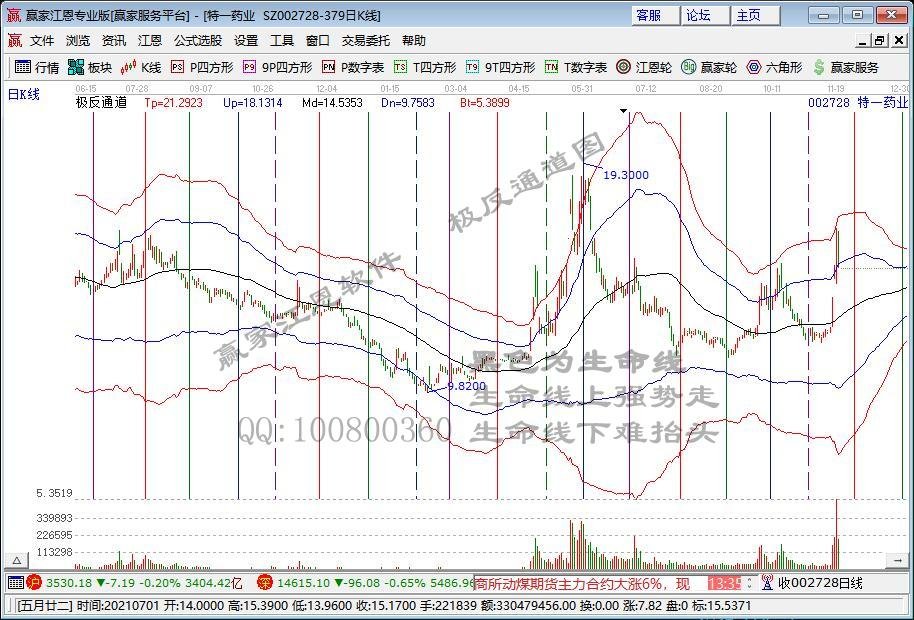Open the P四方形 square tool

click(x=202, y=68)
